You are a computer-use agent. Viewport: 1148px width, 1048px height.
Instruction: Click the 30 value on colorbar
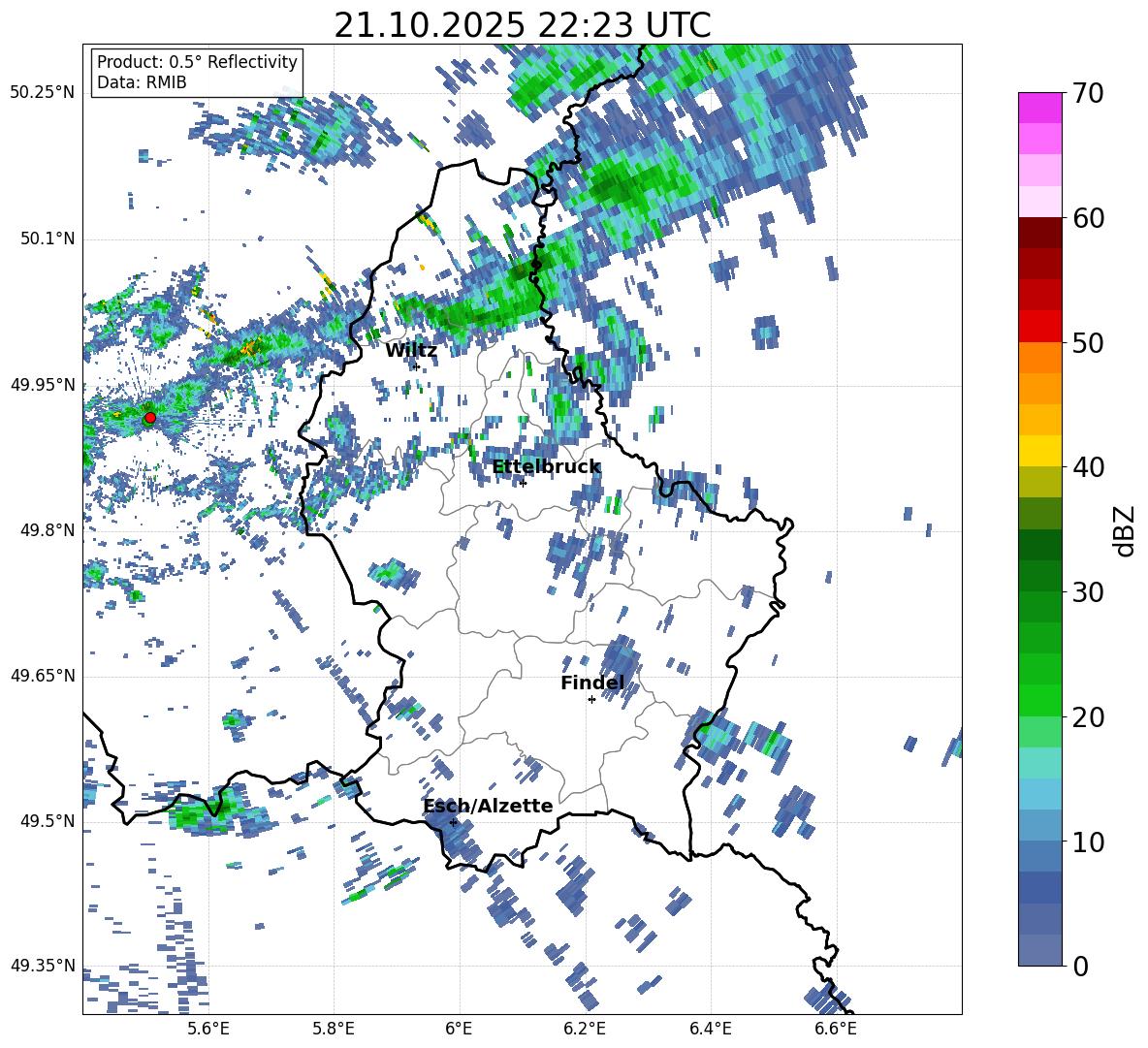(x=1088, y=592)
